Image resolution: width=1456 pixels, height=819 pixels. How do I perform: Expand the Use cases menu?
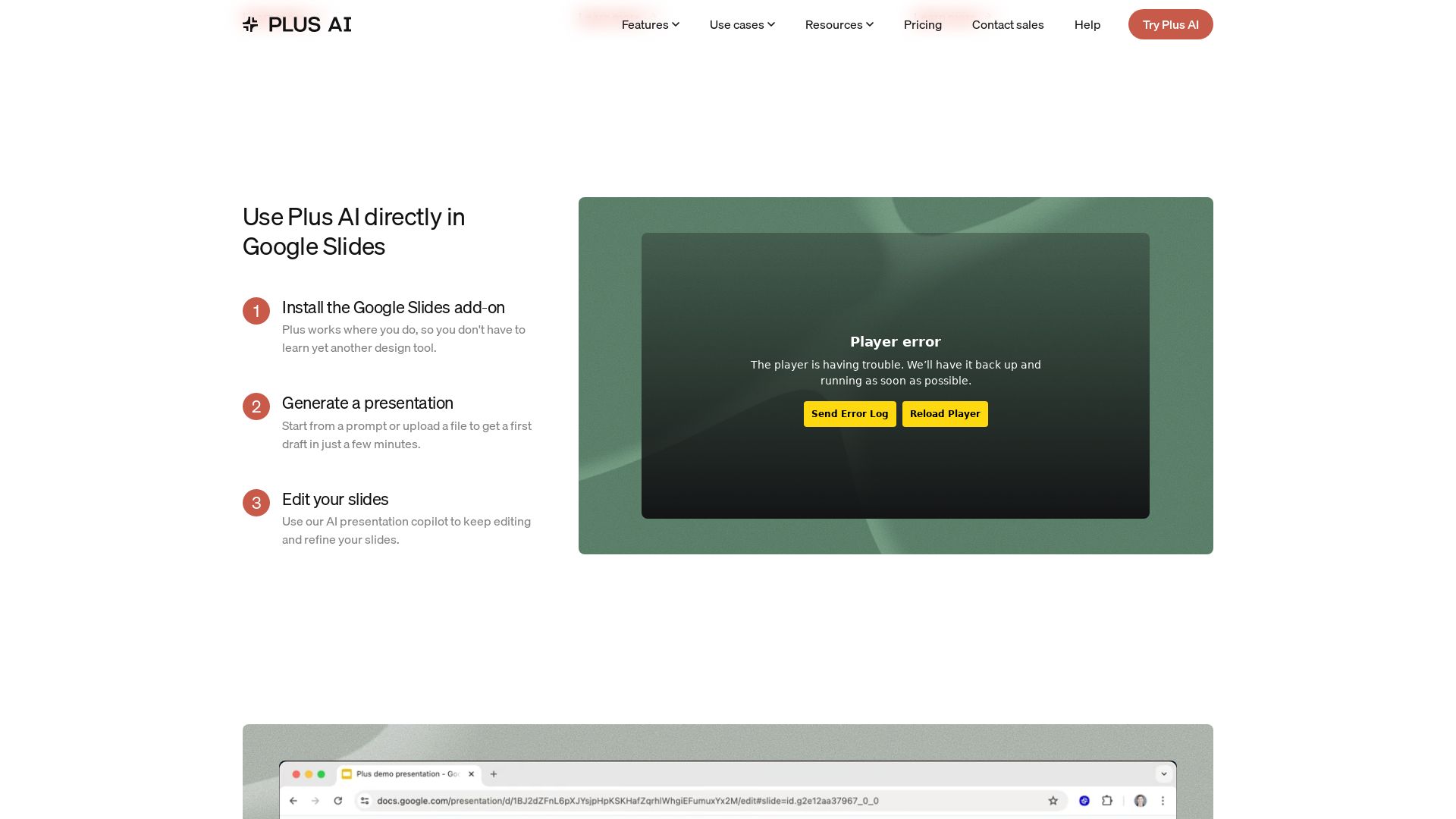pyautogui.click(x=742, y=24)
